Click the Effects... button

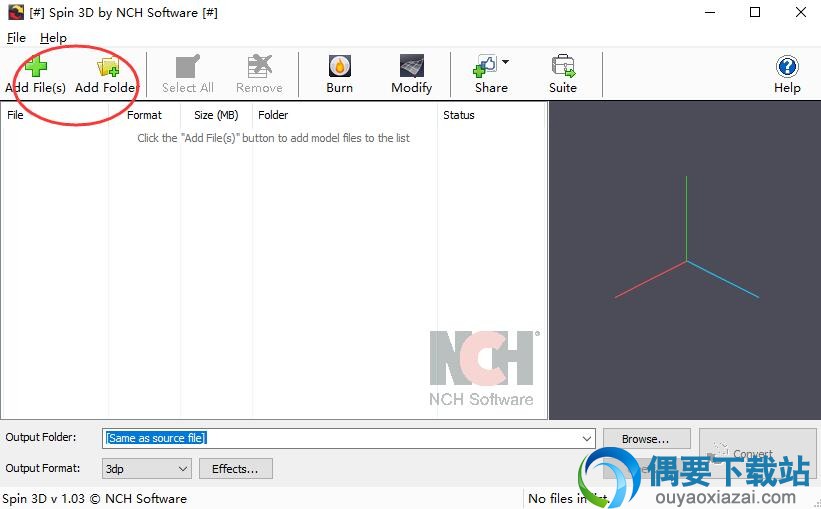(236, 469)
